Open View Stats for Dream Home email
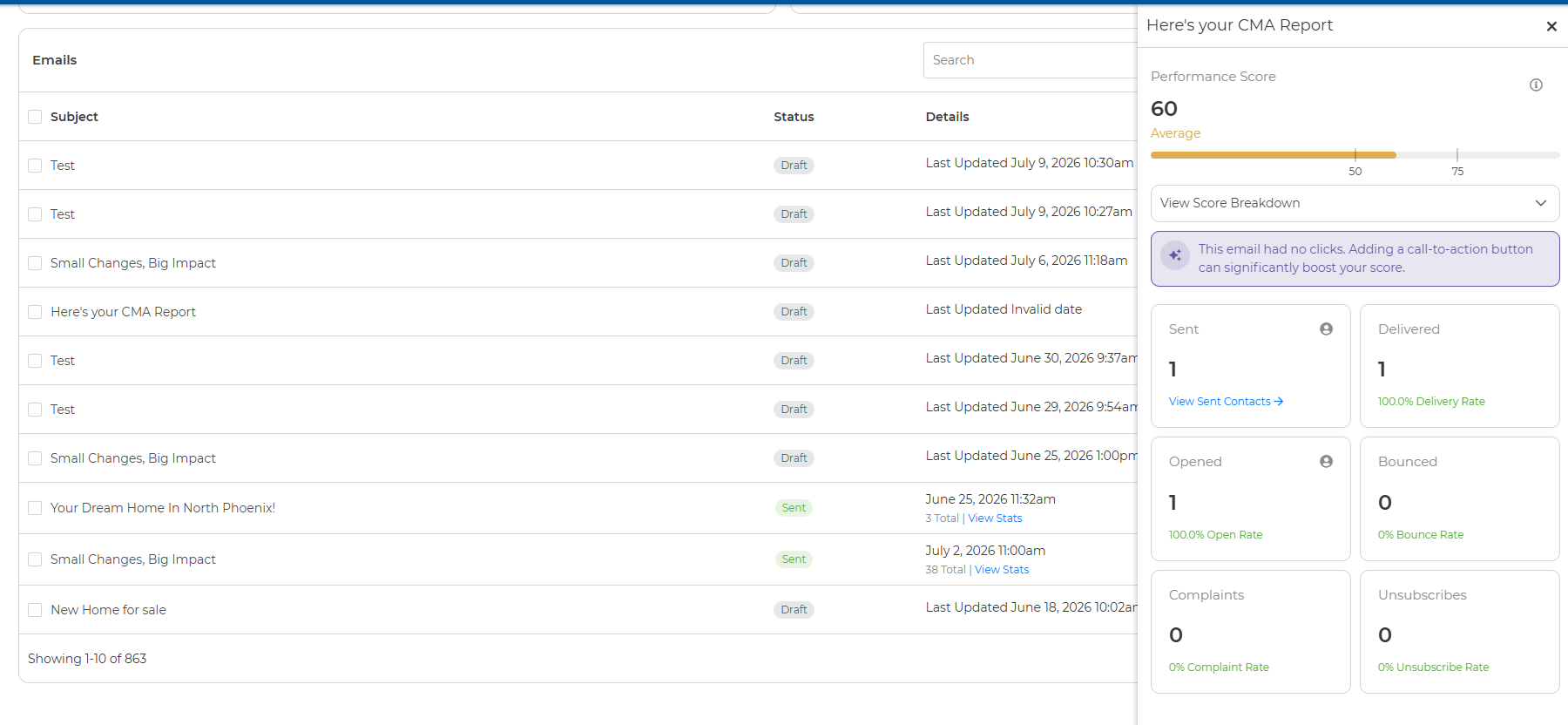 point(995,518)
